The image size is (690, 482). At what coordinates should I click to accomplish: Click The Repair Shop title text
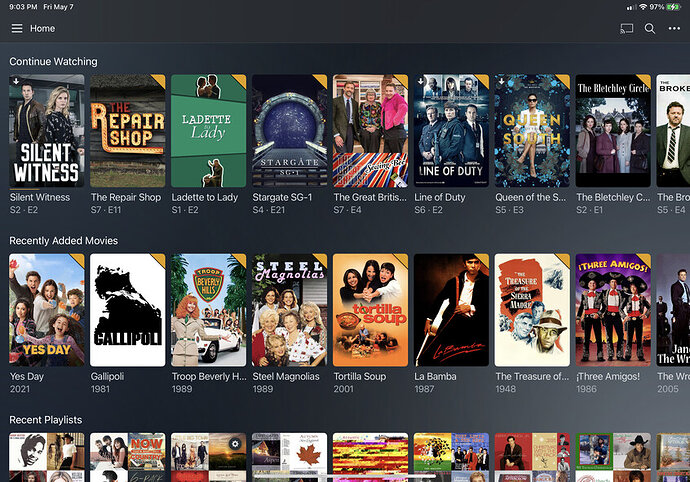tap(126, 197)
